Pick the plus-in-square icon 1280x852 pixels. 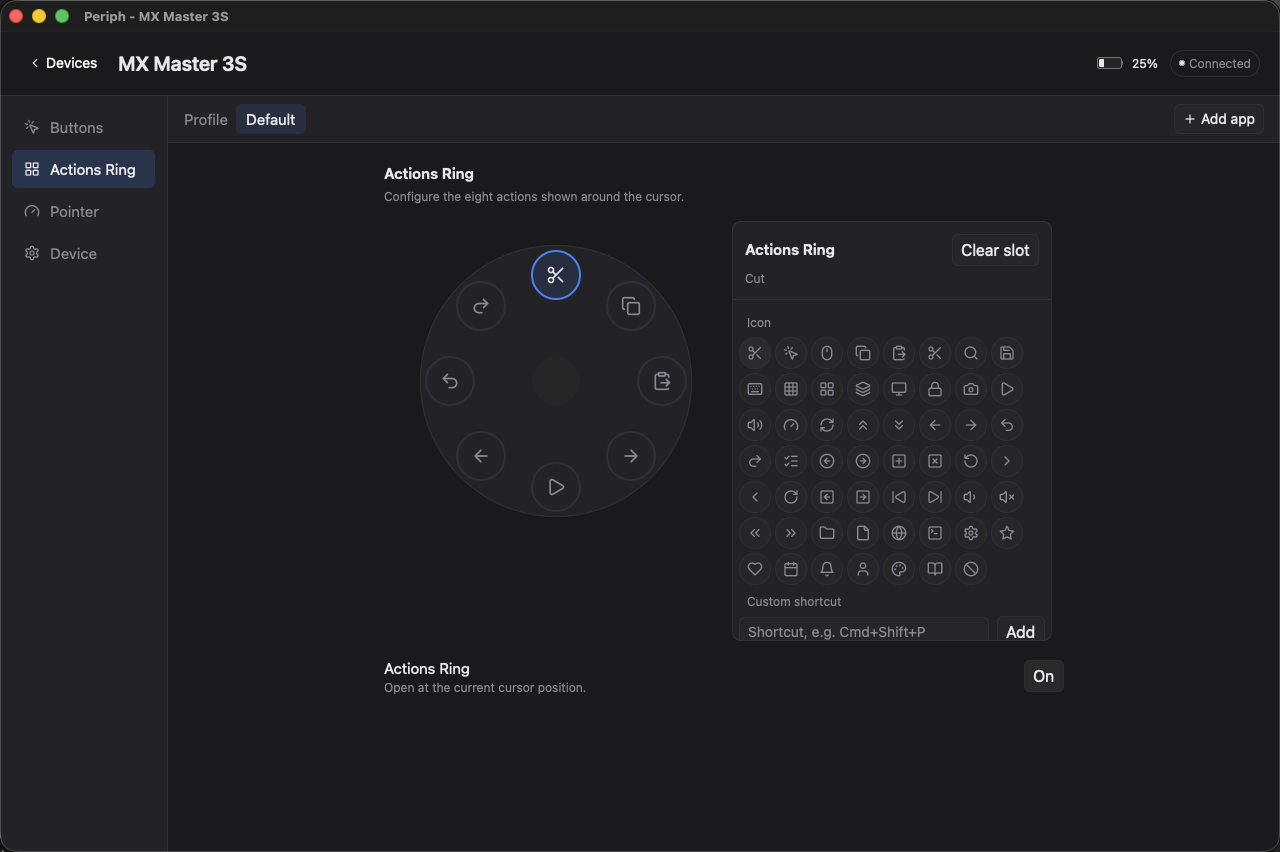899,461
